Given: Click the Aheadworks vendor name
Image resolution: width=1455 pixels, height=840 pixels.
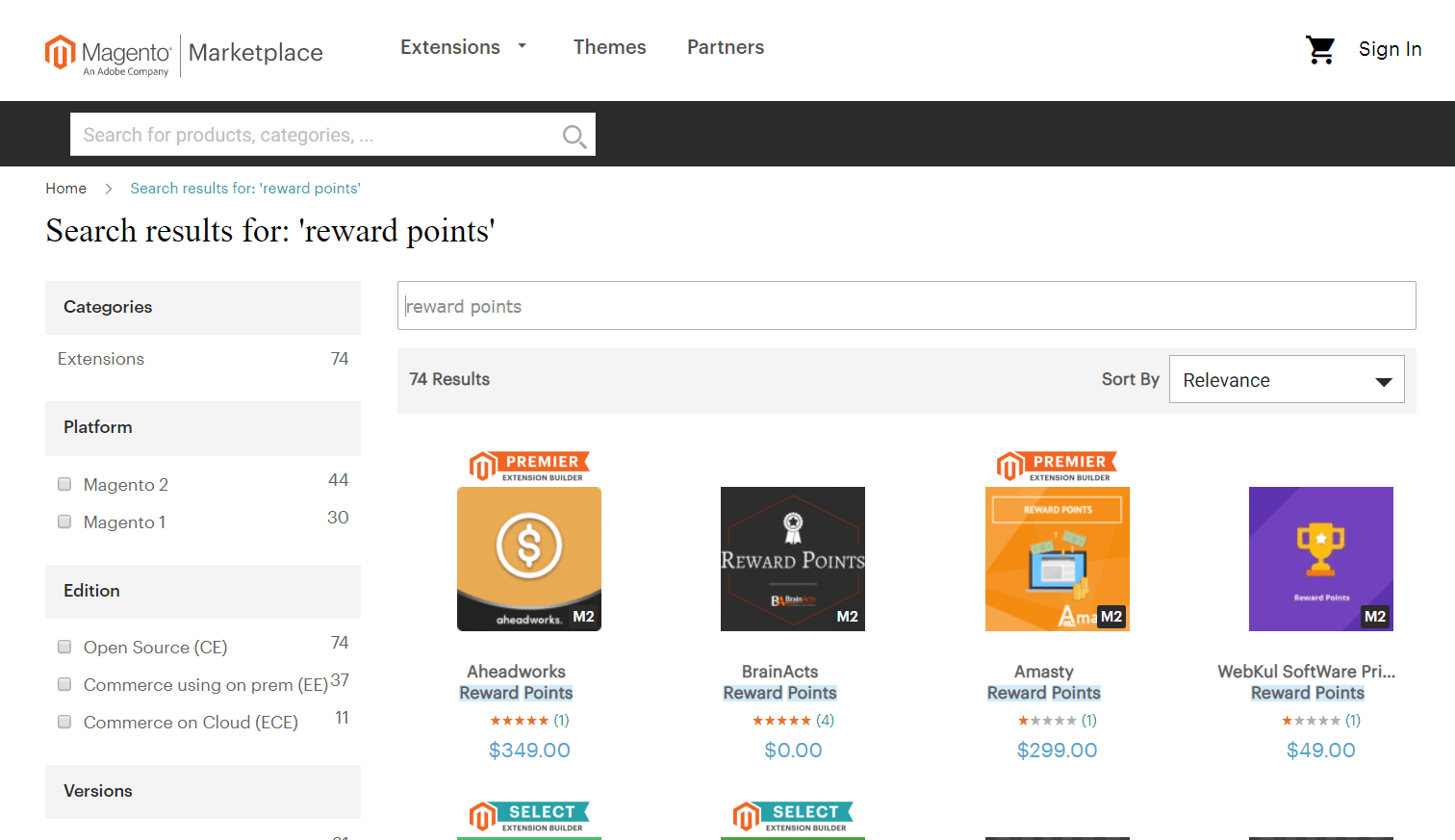Looking at the screenshot, I should click(516, 672).
